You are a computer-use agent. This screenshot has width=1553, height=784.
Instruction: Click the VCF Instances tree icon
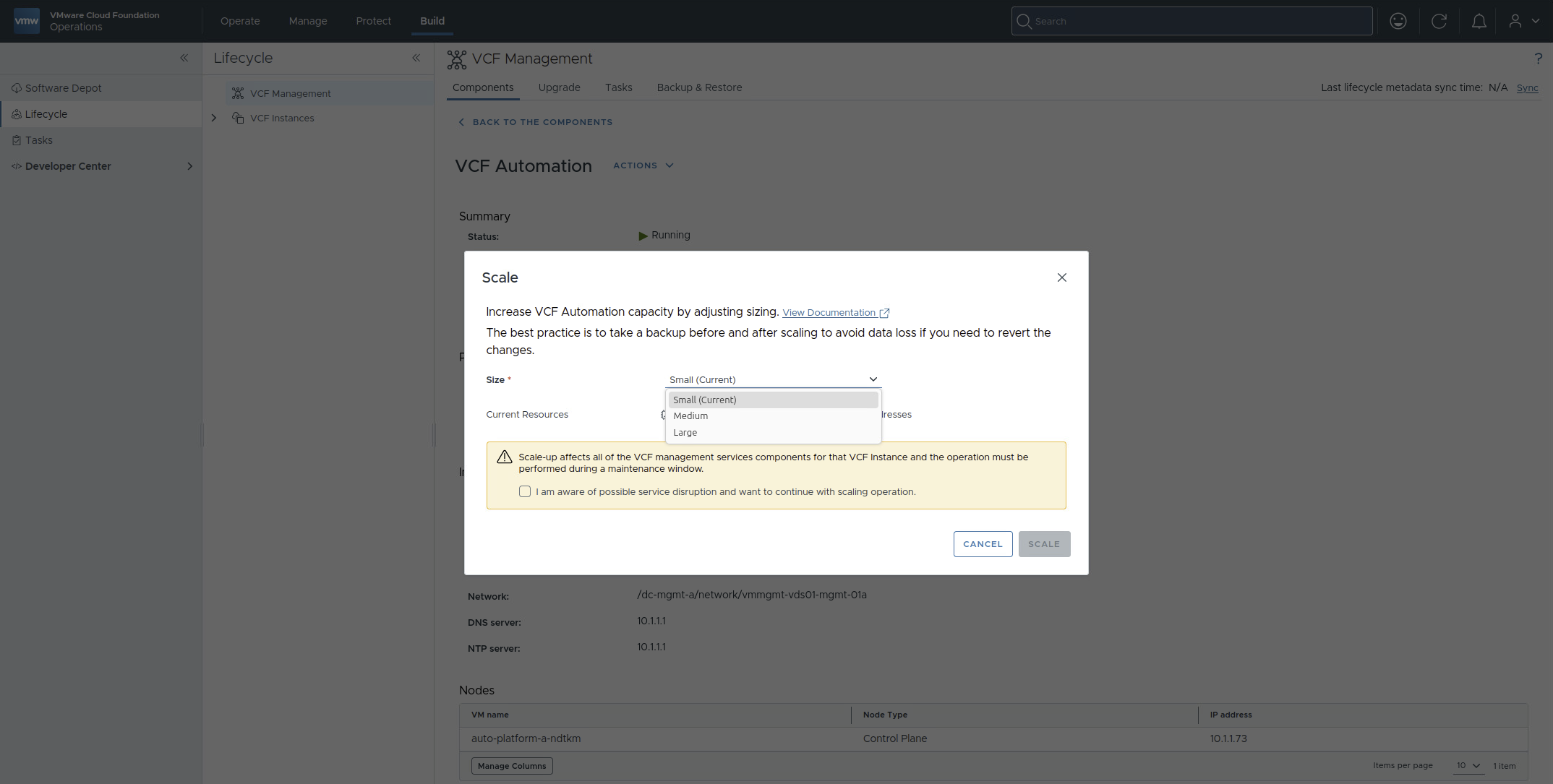click(238, 118)
